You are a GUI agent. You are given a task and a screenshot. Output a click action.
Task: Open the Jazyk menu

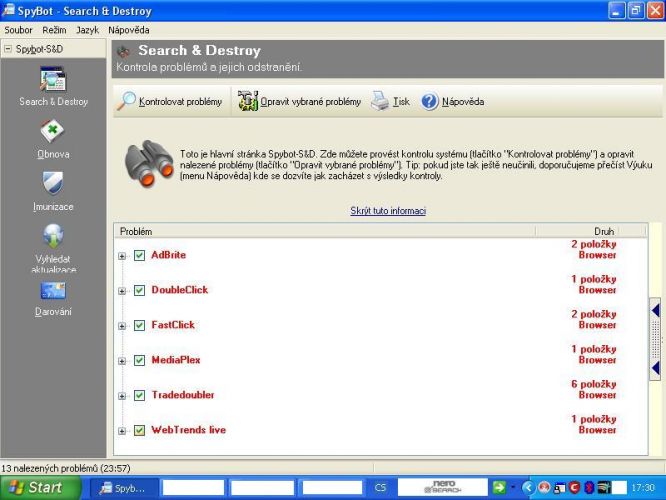click(x=87, y=30)
